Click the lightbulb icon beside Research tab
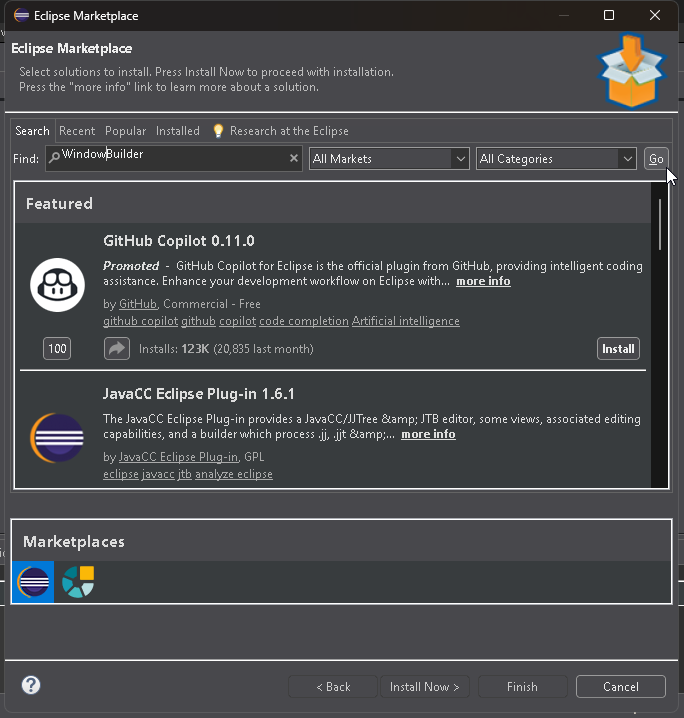 pyautogui.click(x=218, y=131)
